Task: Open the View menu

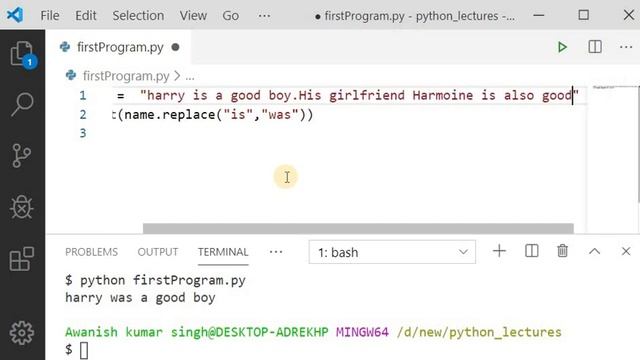Action: point(193,16)
